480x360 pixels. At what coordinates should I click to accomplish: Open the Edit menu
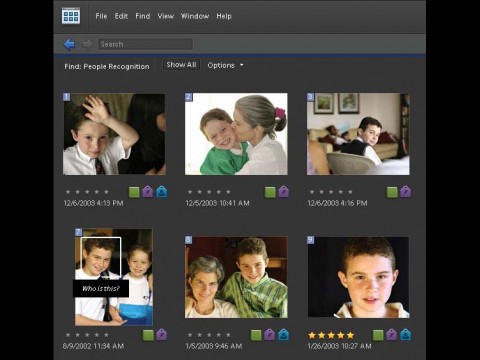tap(121, 16)
